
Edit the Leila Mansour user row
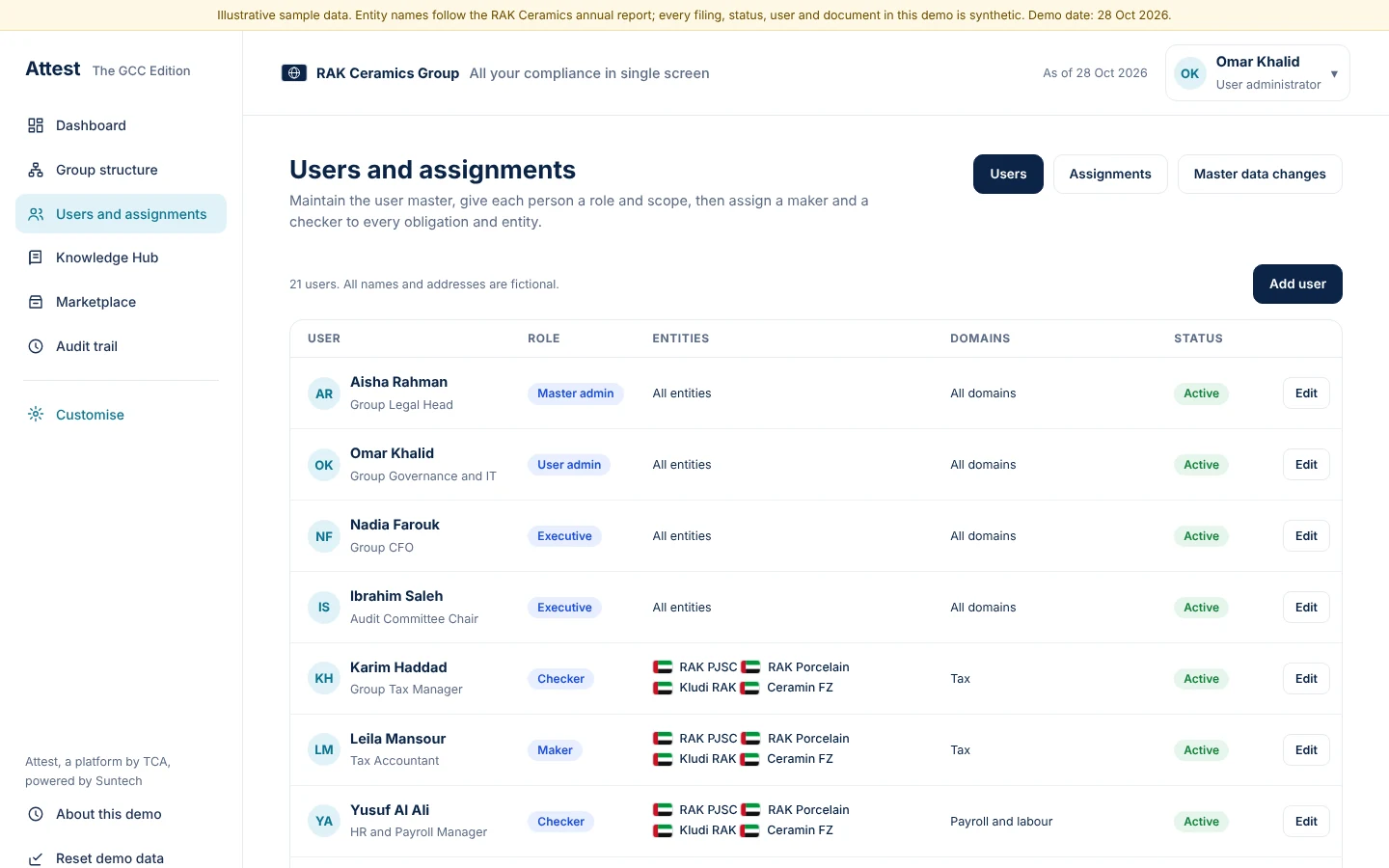(x=1306, y=750)
